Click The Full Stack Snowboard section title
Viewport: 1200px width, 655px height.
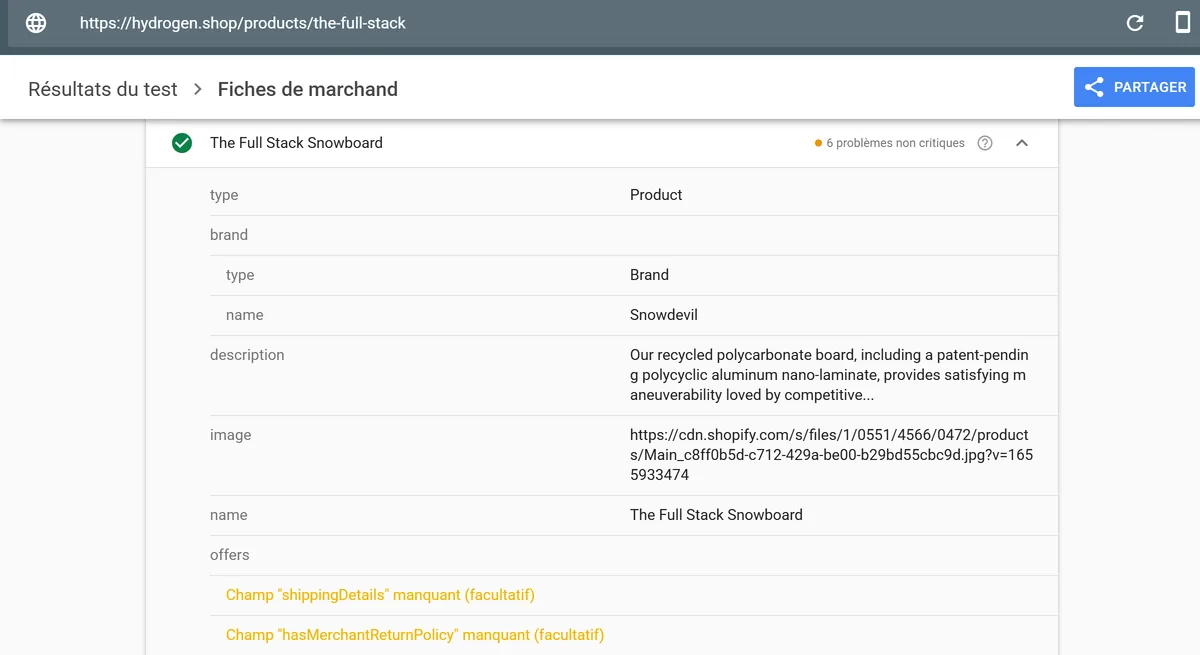pyautogui.click(x=296, y=143)
